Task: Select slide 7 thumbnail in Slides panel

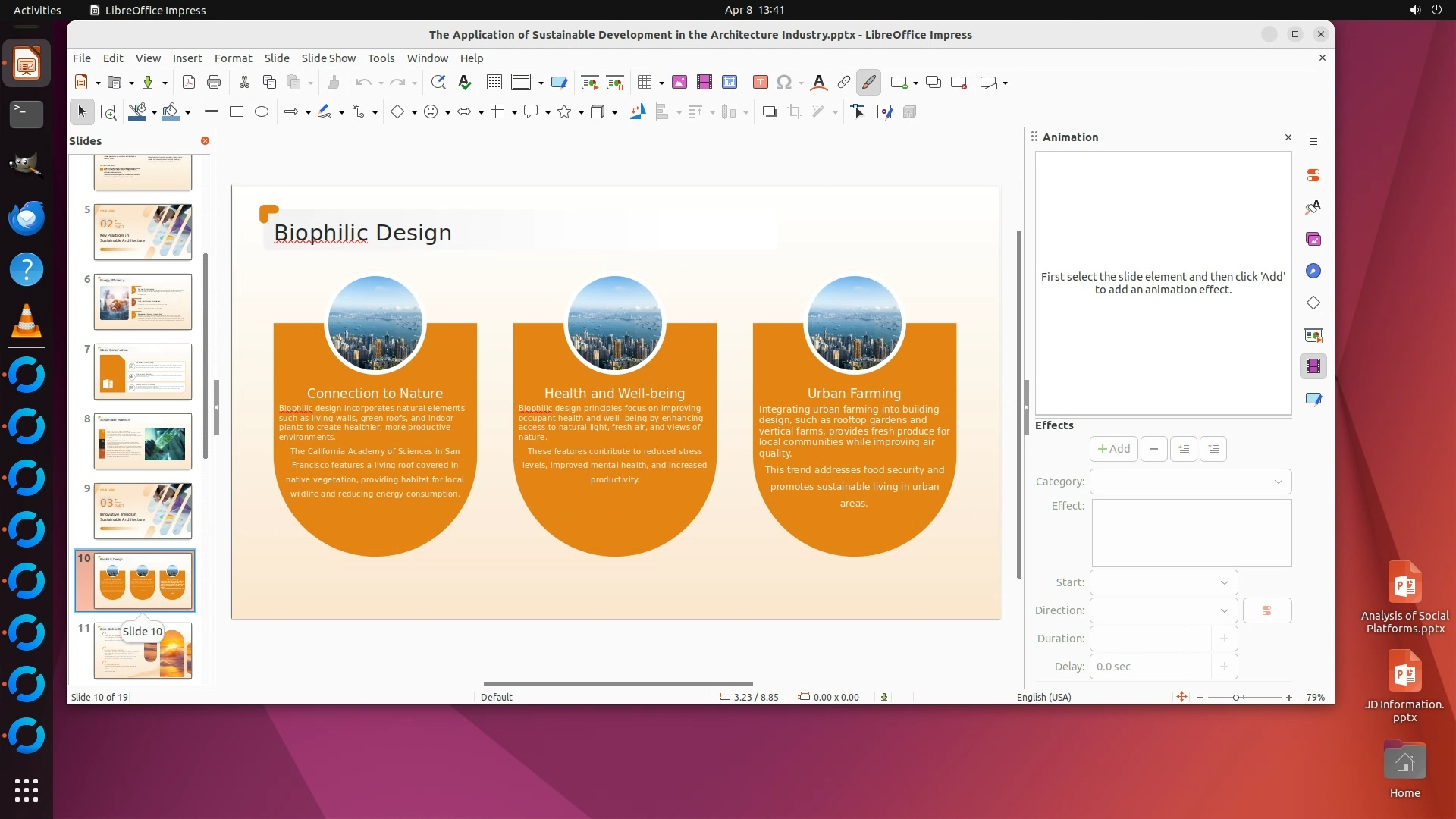Action: click(x=143, y=372)
